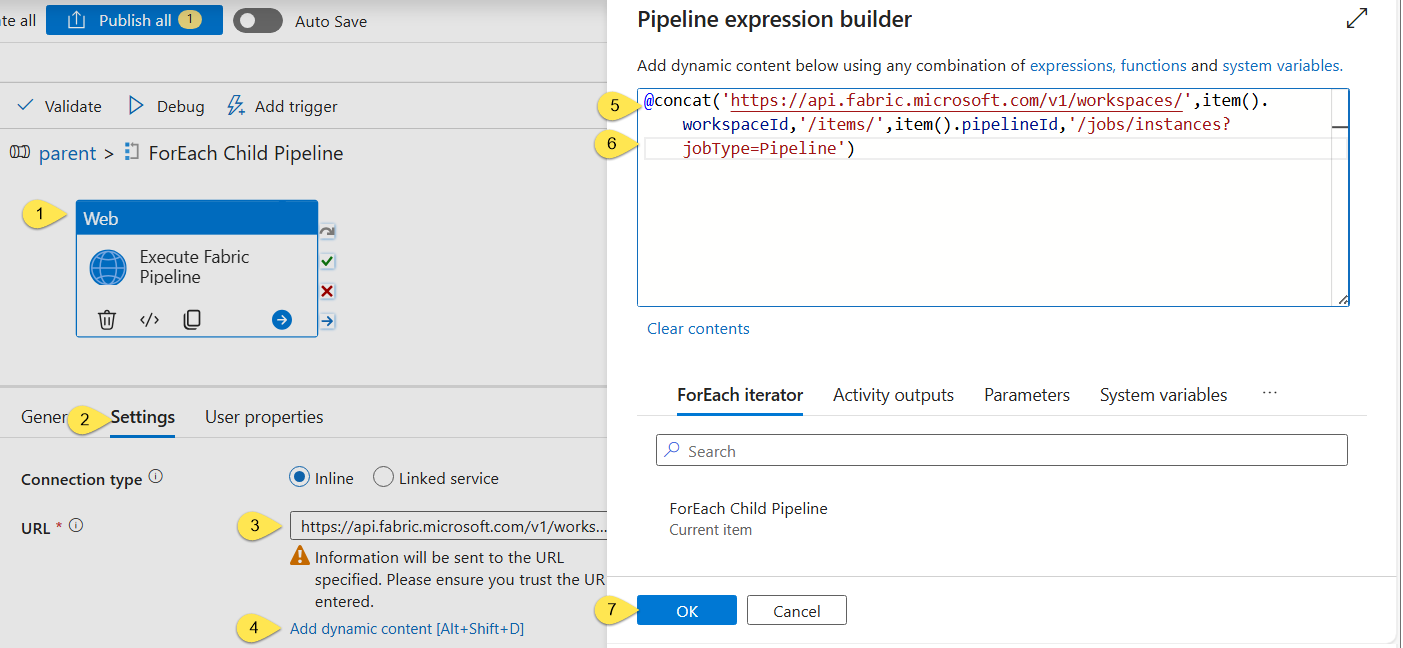Open the Activity outputs tab
The height and width of the screenshot is (648, 1403).
pos(893,395)
